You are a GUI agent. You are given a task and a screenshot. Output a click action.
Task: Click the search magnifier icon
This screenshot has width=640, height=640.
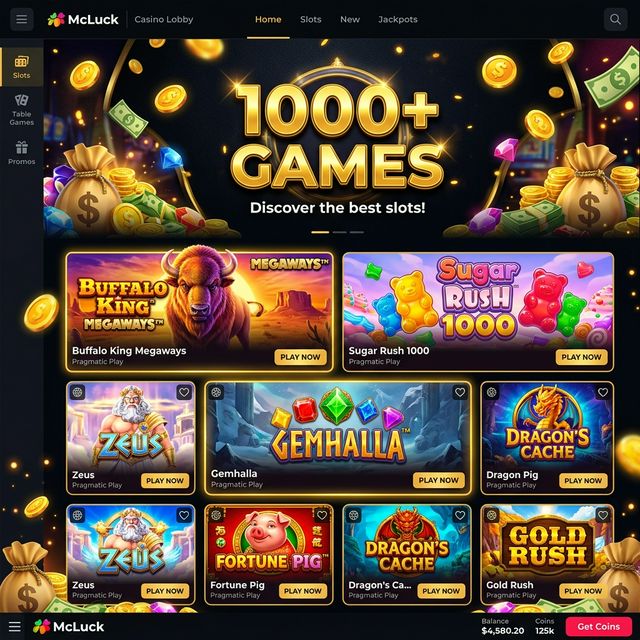[x=615, y=19]
